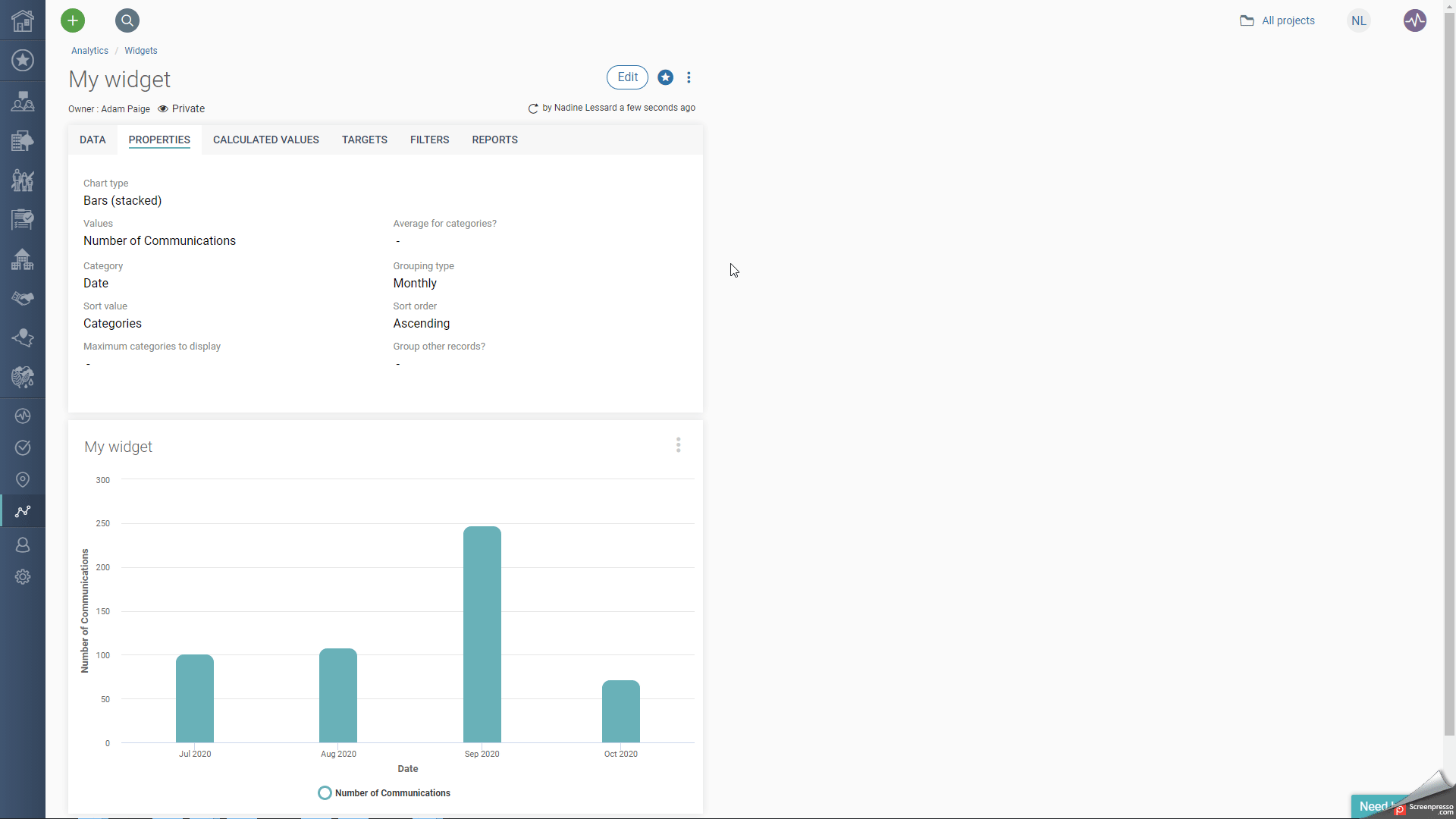The height and width of the screenshot is (819, 1456).
Task: Open the widget's three-dot options menu
Action: [x=678, y=444]
